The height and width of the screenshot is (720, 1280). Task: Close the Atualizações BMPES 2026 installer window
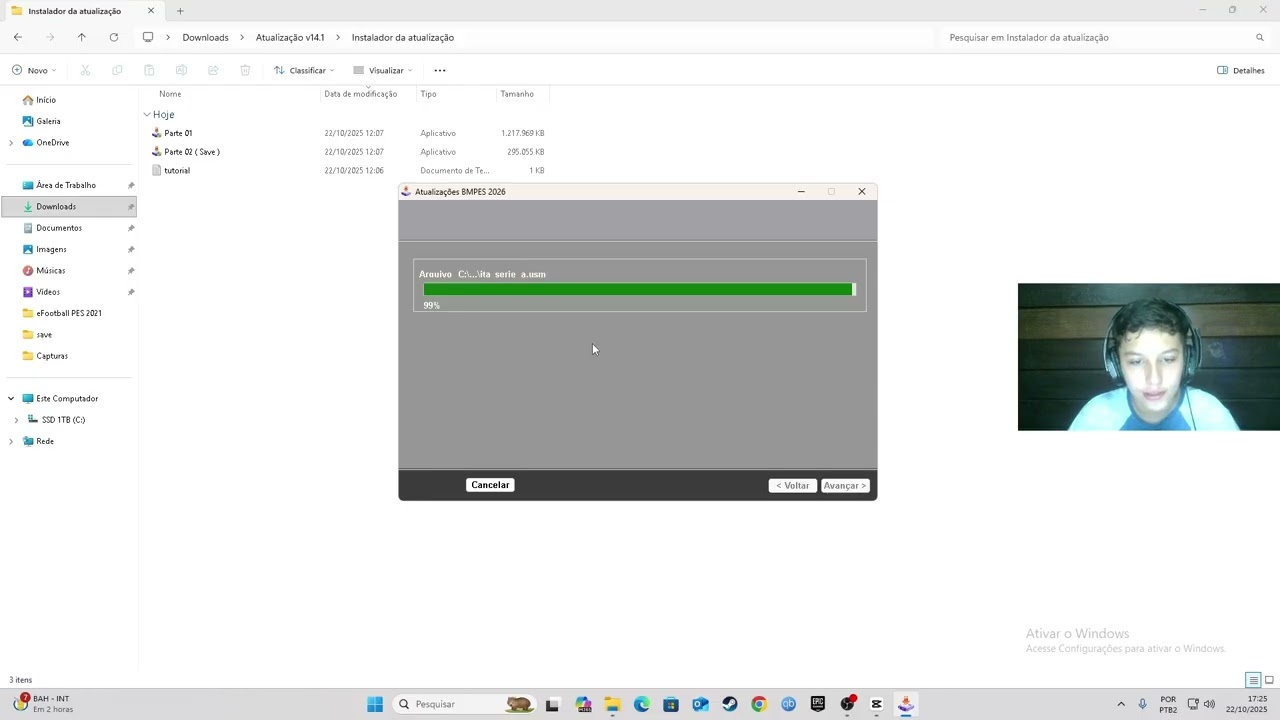click(x=862, y=192)
